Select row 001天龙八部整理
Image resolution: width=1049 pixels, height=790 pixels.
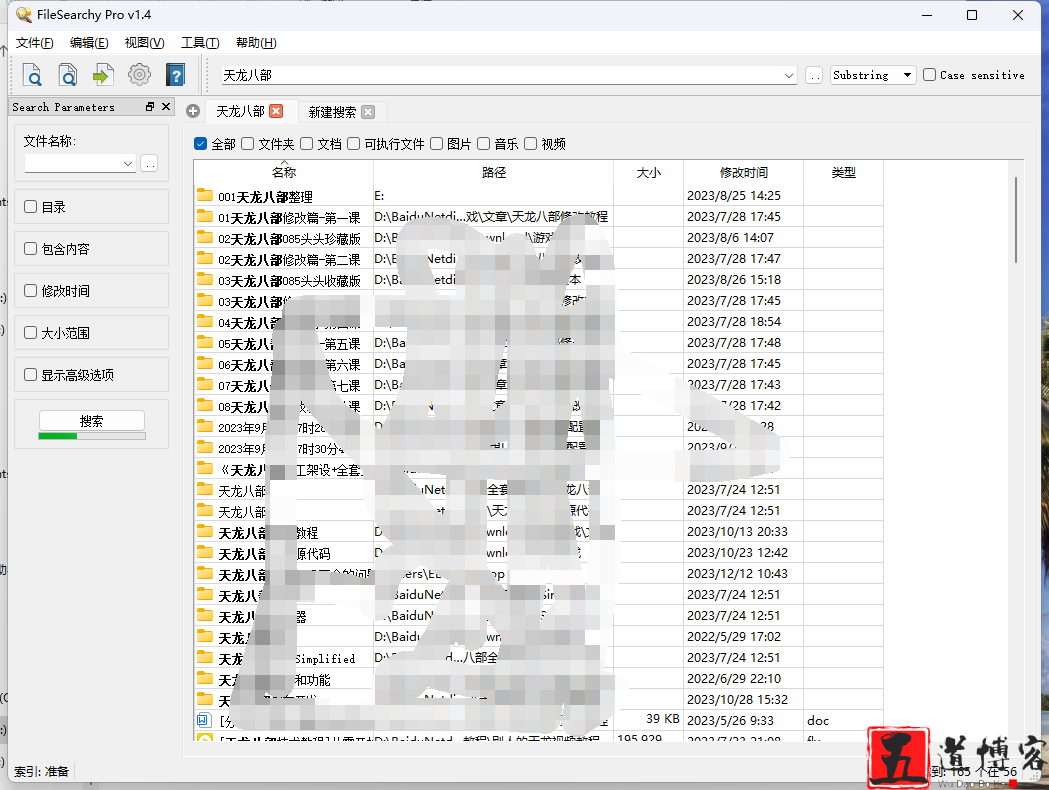click(x=539, y=195)
